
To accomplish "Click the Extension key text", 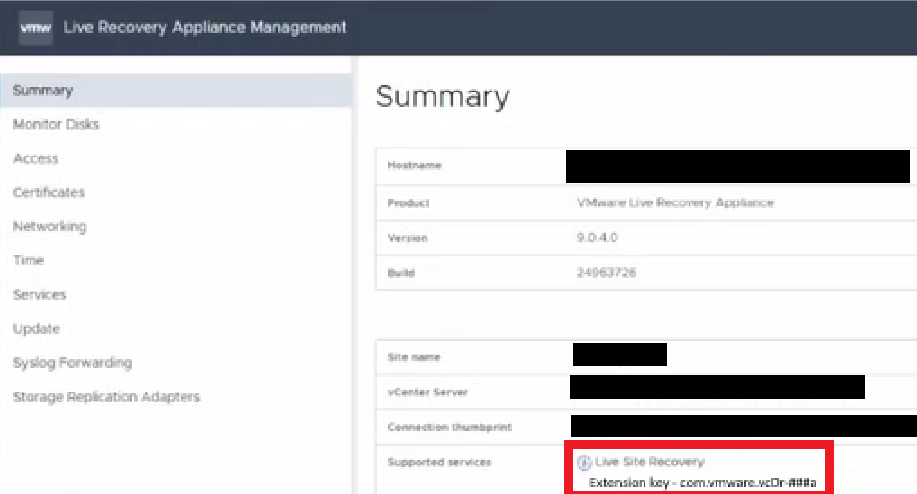I will [702, 483].
